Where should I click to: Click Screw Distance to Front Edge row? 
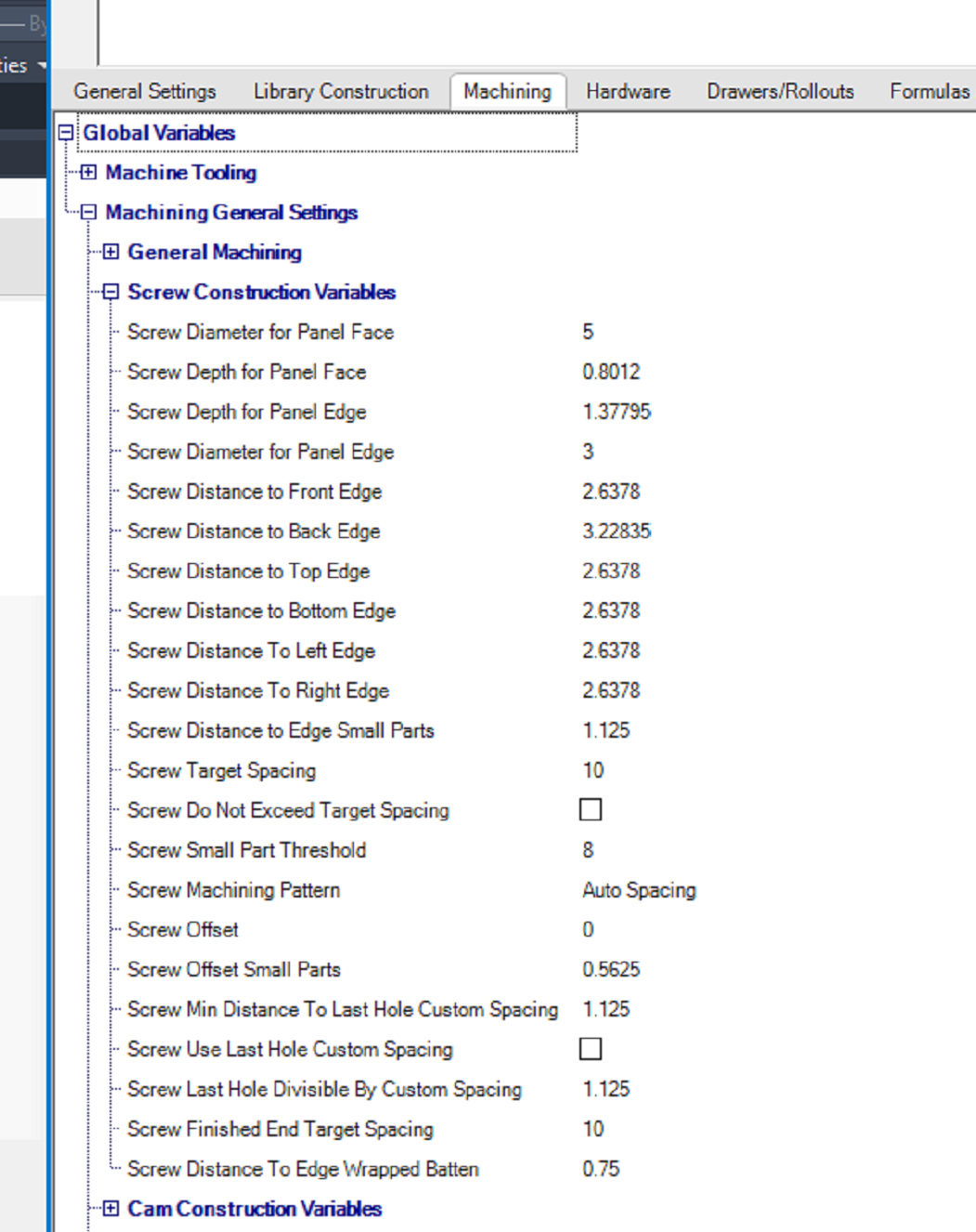[254, 491]
